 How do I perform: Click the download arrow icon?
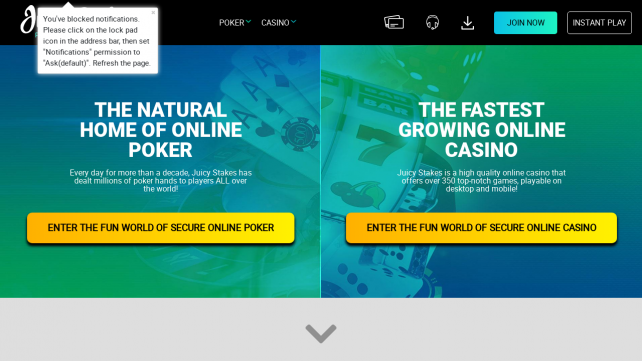[467, 23]
